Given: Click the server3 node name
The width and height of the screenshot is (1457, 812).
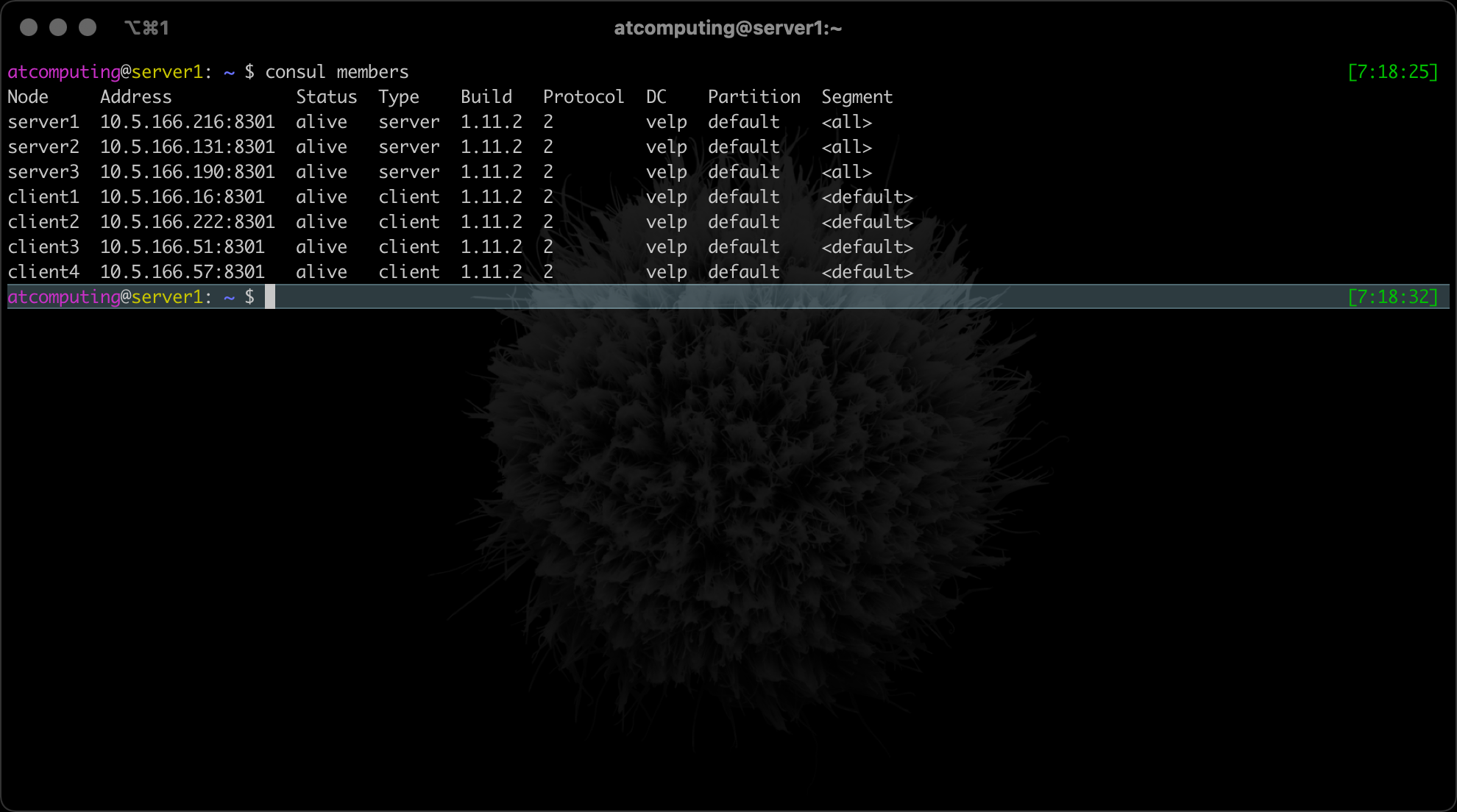Looking at the screenshot, I should coord(43,172).
